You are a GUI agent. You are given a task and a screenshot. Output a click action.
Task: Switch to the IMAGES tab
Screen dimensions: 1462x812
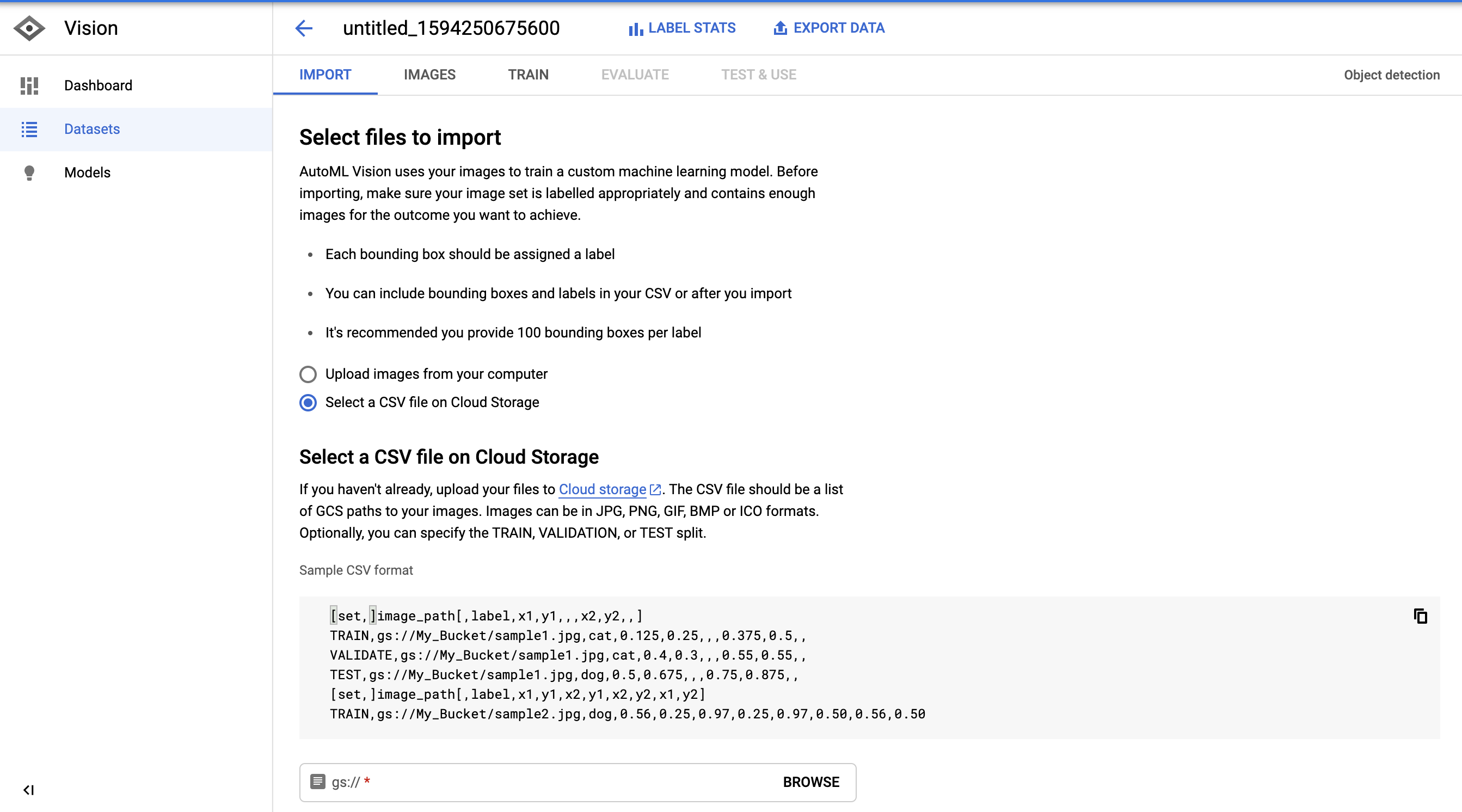(x=429, y=75)
